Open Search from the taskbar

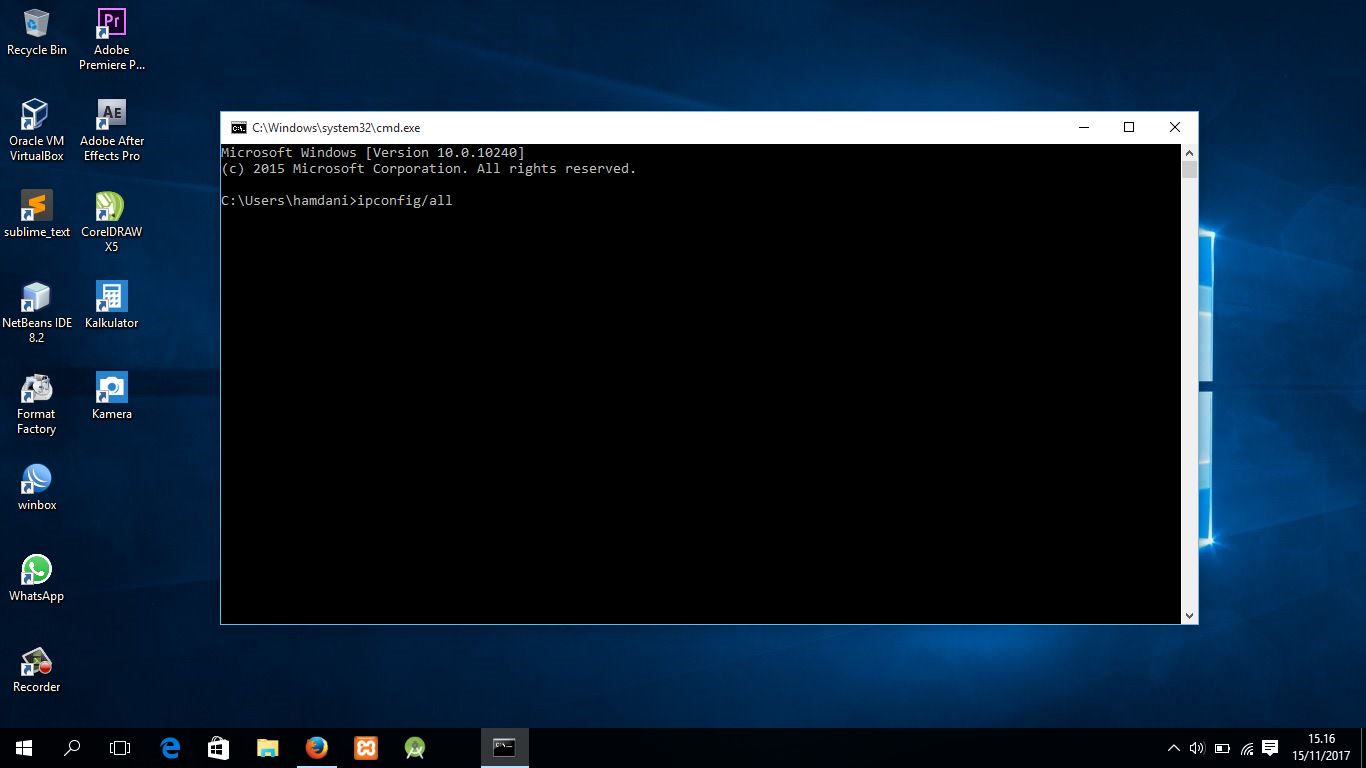click(70, 747)
